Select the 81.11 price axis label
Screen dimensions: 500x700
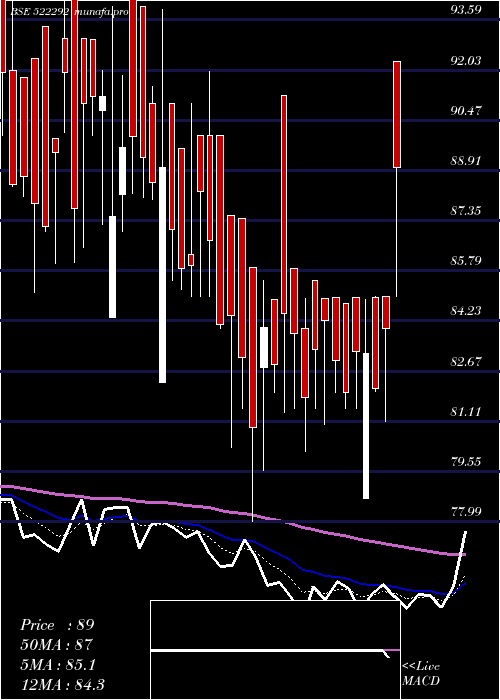pos(466,411)
